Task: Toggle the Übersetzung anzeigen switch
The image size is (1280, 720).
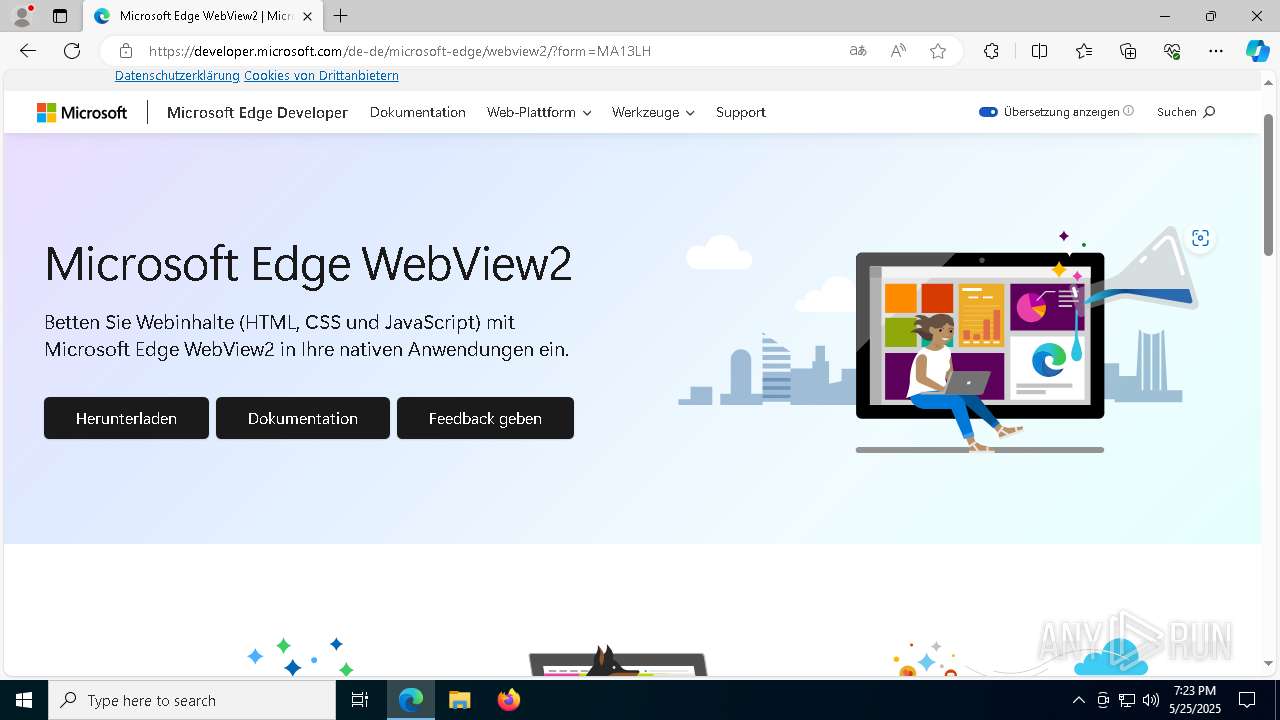Action: pos(988,112)
